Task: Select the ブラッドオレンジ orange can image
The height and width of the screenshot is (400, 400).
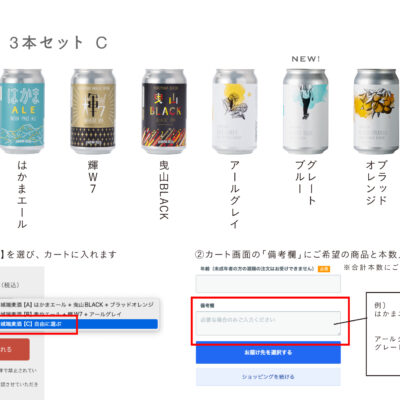Action: pos(376,111)
